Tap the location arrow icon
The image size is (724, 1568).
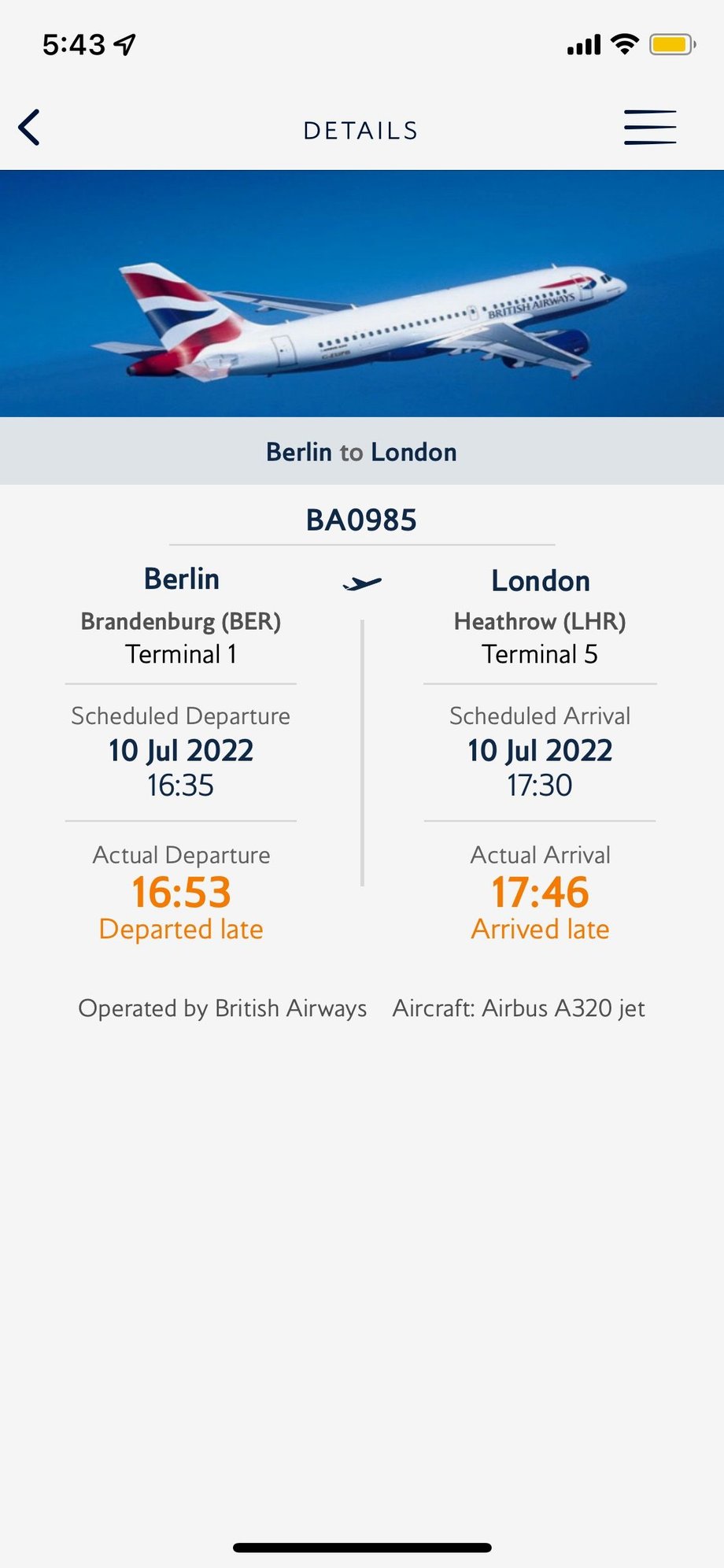pos(125,45)
